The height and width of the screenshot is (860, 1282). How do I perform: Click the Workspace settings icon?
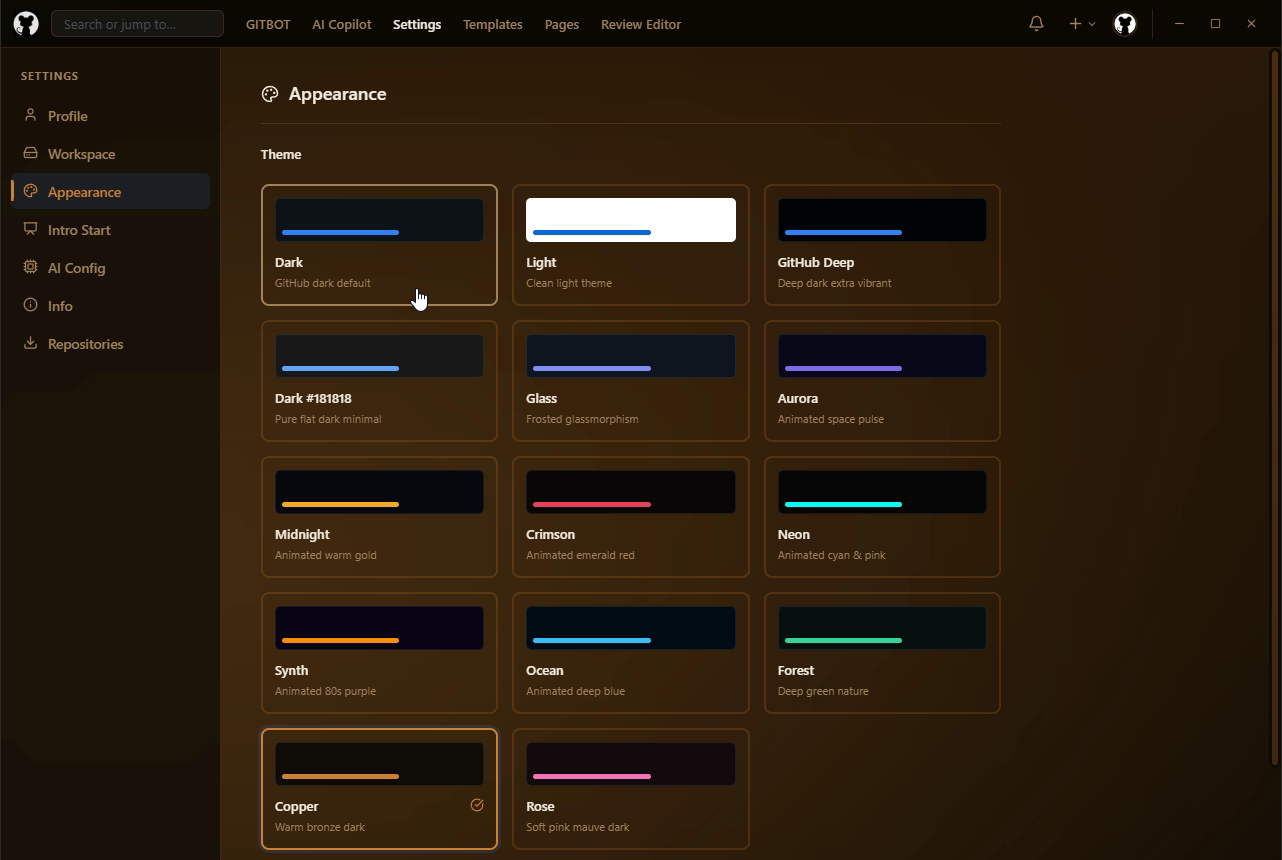(x=31, y=153)
